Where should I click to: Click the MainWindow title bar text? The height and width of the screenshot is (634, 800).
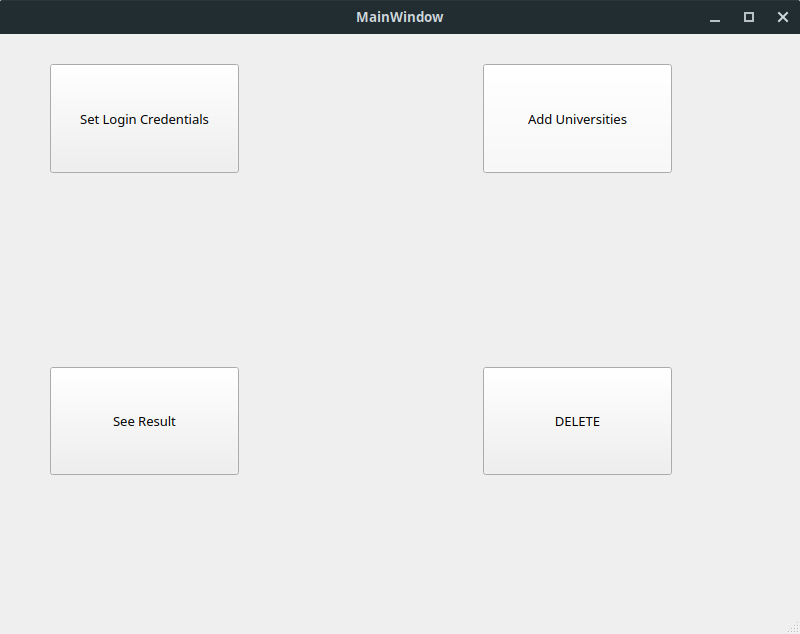[x=399, y=17]
